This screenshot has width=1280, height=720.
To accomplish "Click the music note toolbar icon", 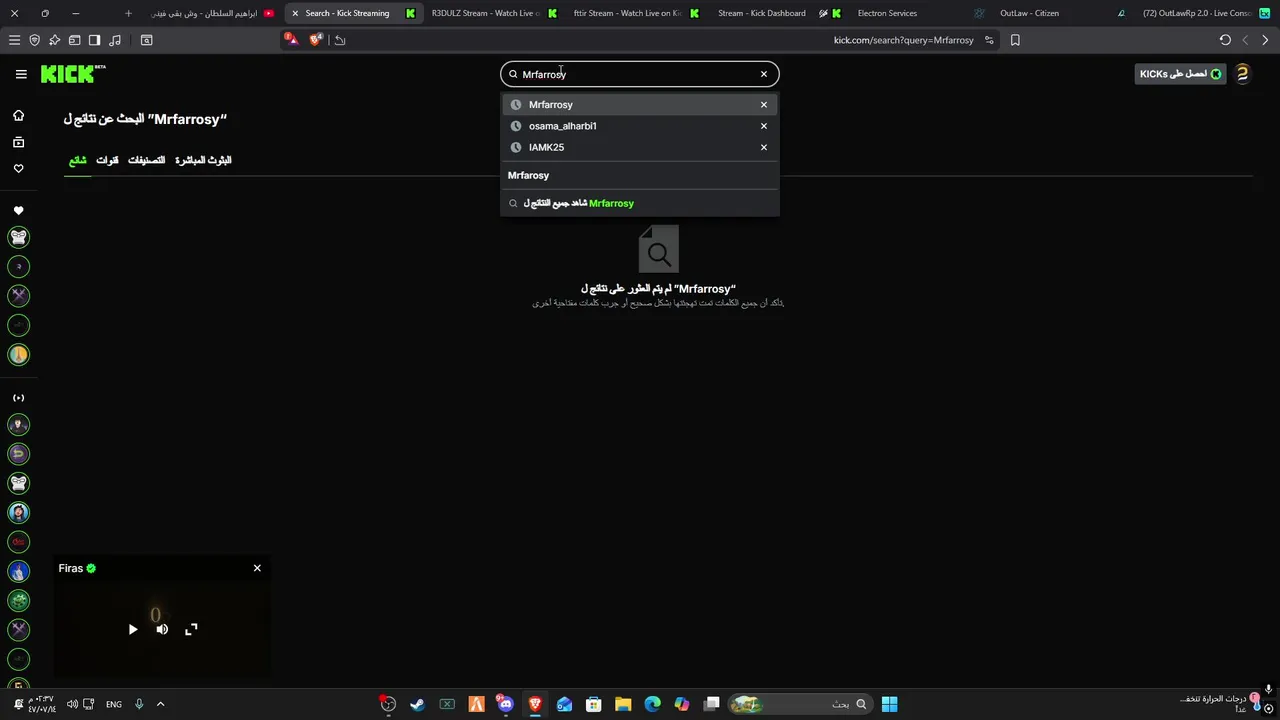I will [115, 40].
